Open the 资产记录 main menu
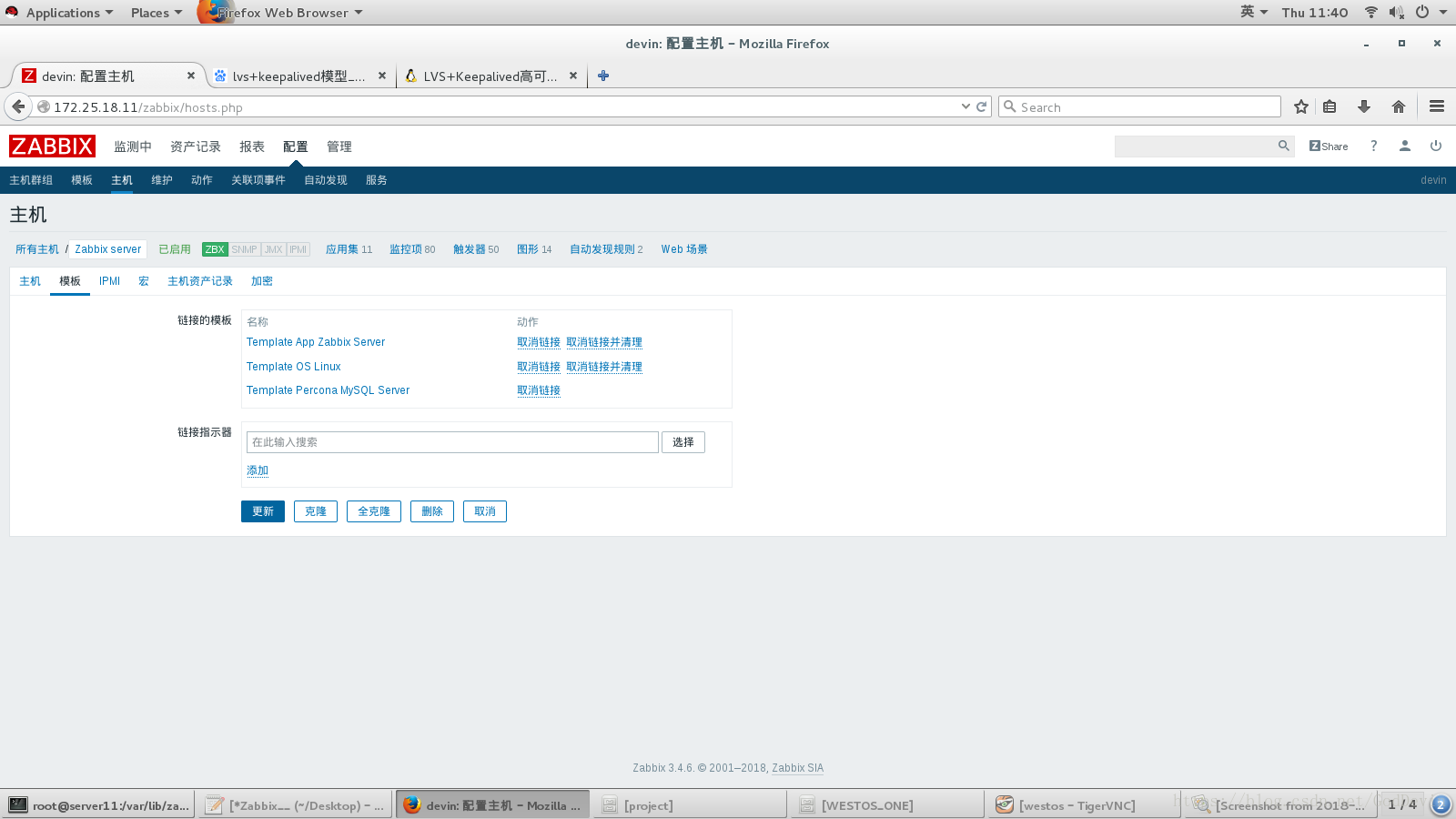Viewport: 1456px width, 819px height. 196,147
